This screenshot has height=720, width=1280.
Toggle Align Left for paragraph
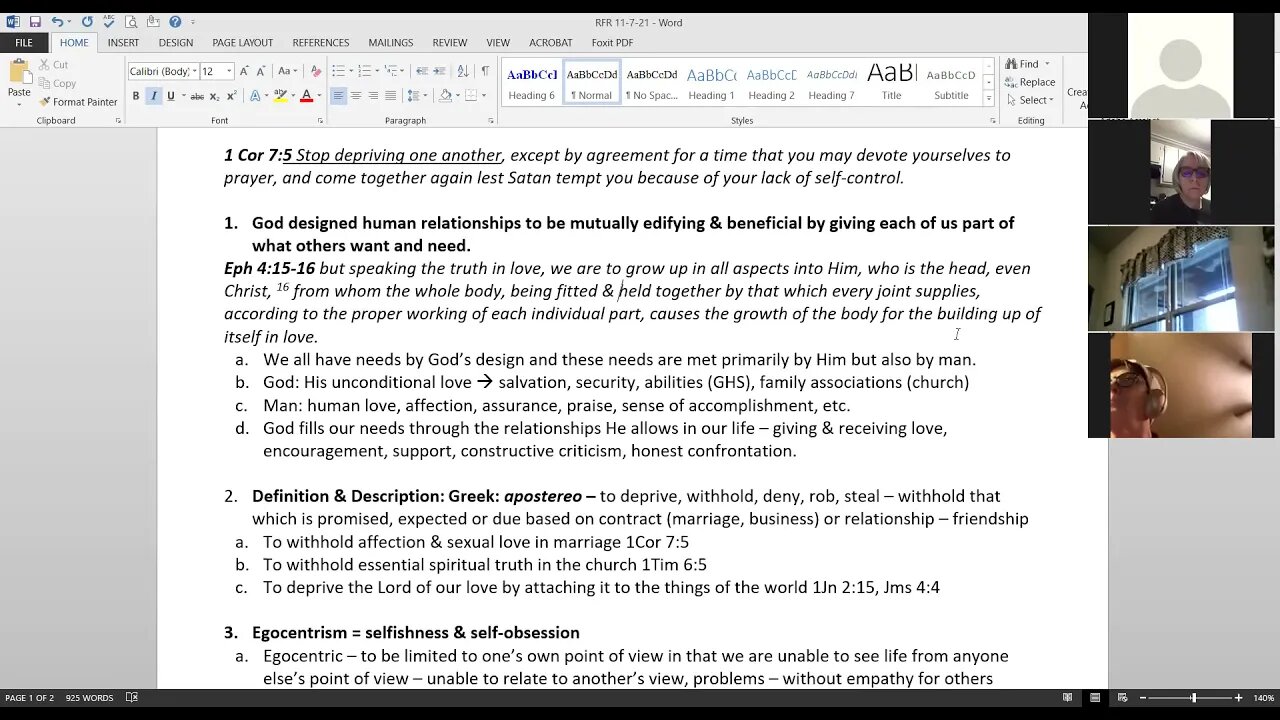click(338, 96)
